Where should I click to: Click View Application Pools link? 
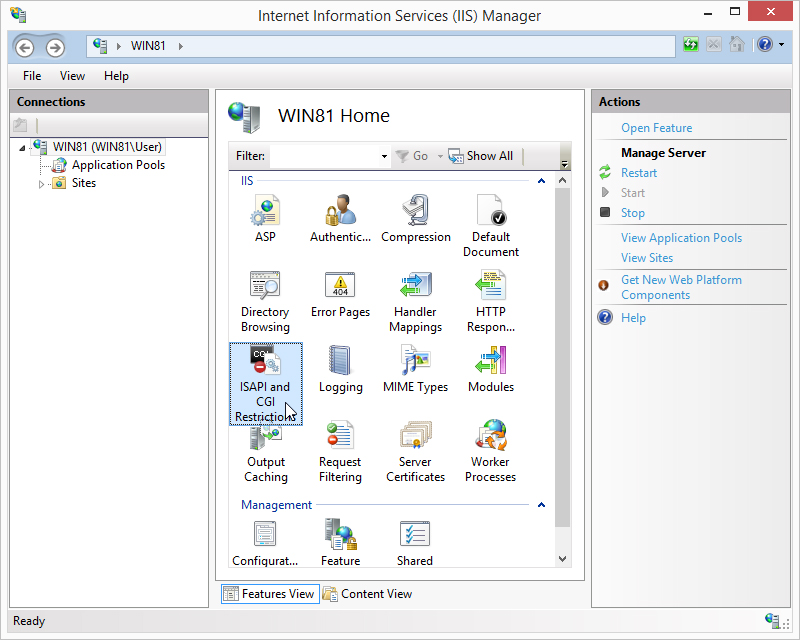point(681,238)
